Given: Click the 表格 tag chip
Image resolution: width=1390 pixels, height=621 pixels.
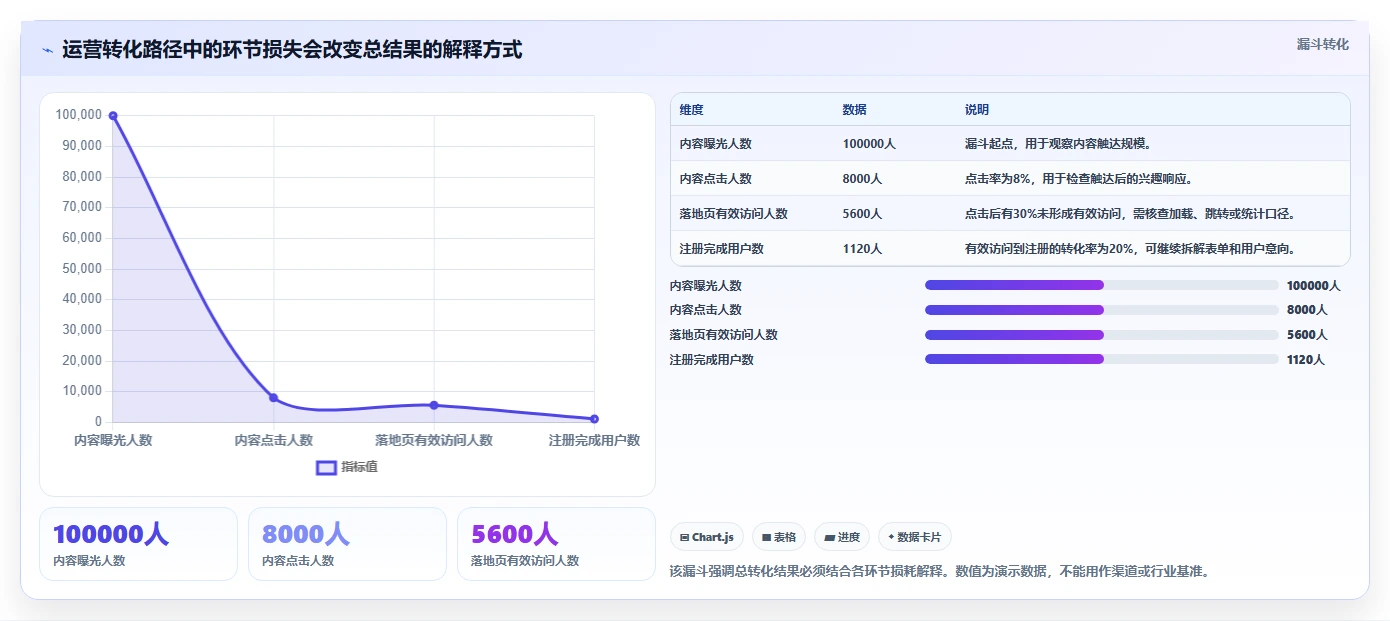Looking at the screenshot, I should [779, 537].
